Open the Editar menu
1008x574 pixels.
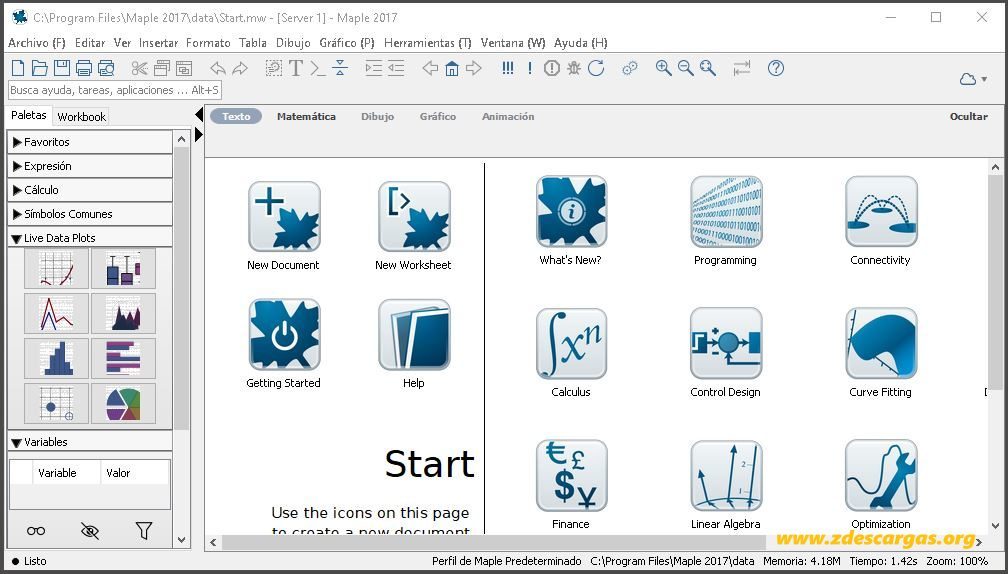pos(90,42)
